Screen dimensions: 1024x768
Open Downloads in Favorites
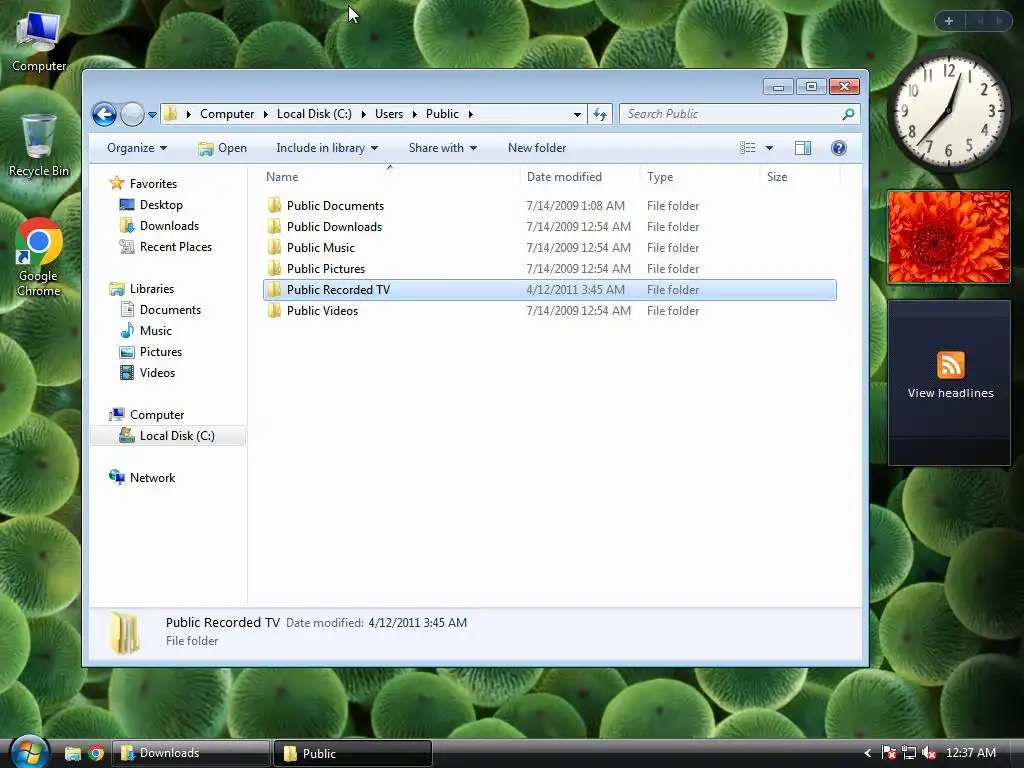tap(160, 226)
